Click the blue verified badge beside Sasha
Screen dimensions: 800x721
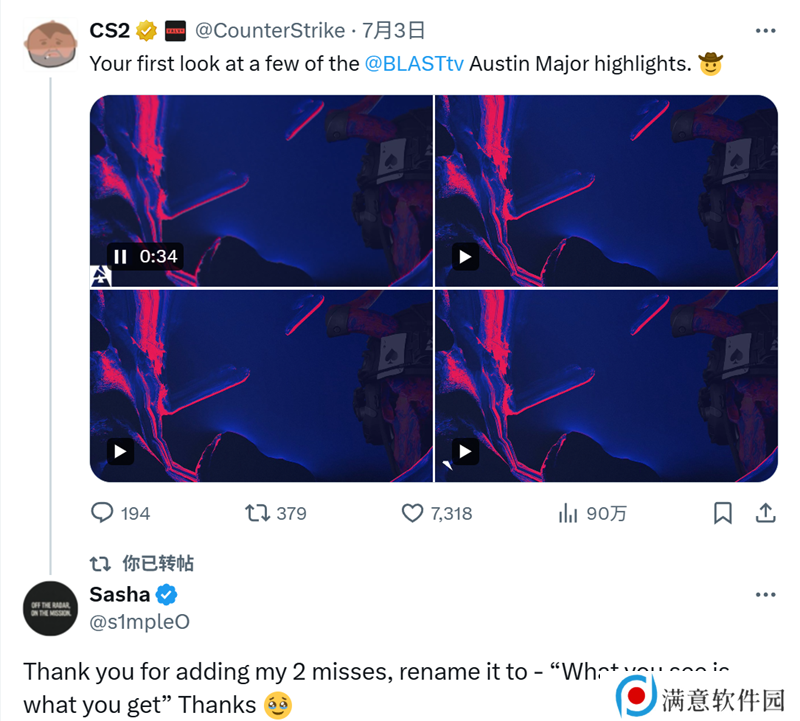[x=166, y=594]
